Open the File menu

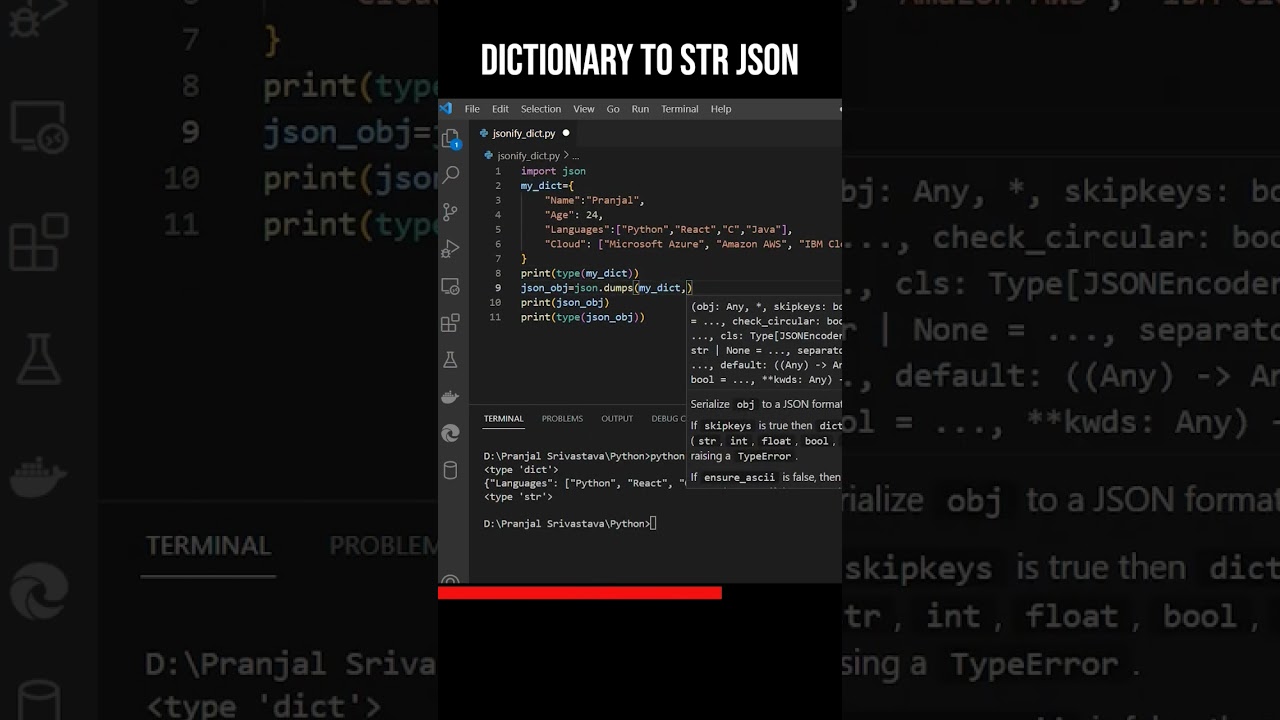(x=472, y=109)
